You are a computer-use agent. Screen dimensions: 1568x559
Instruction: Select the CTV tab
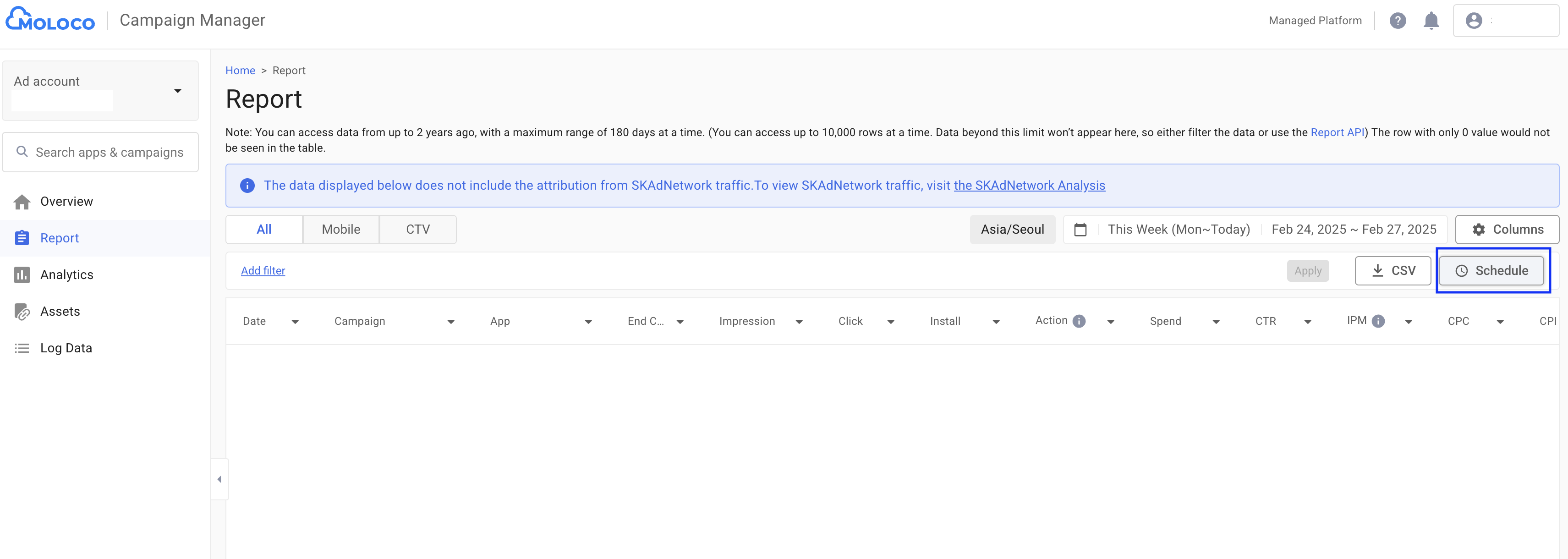click(x=418, y=229)
